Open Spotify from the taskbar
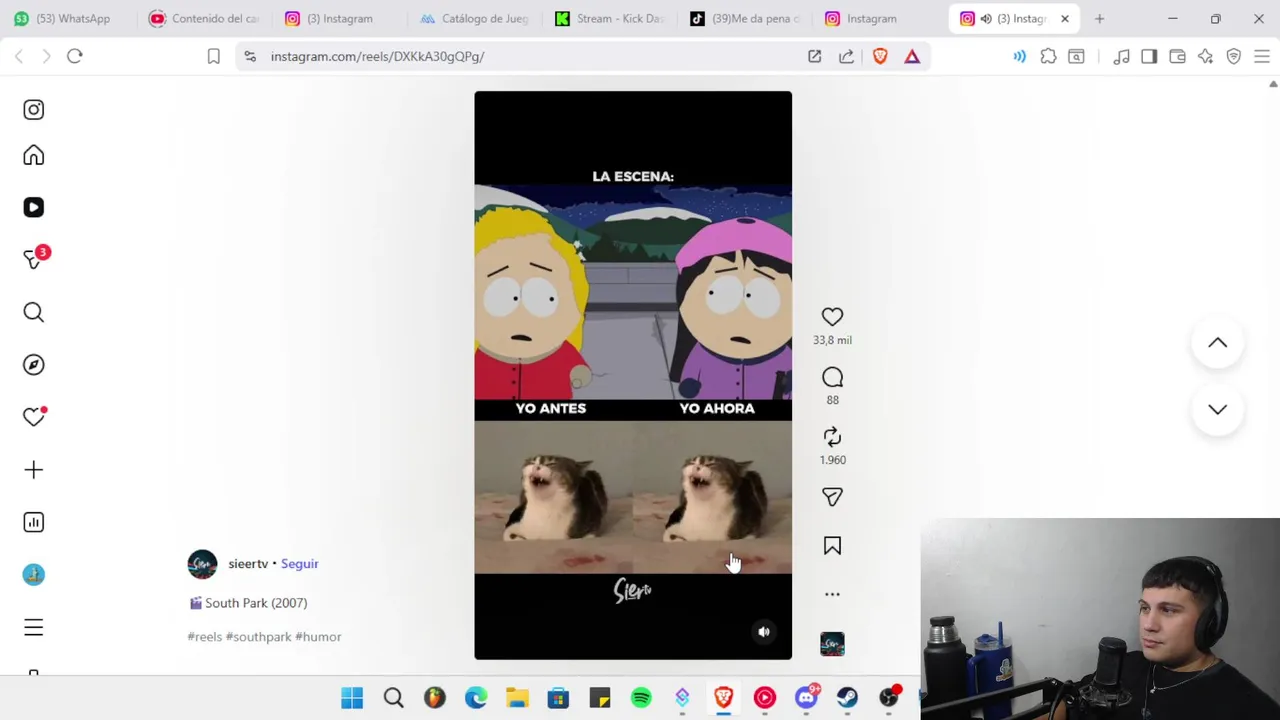The width and height of the screenshot is (1280, 720). click(641, 698)
